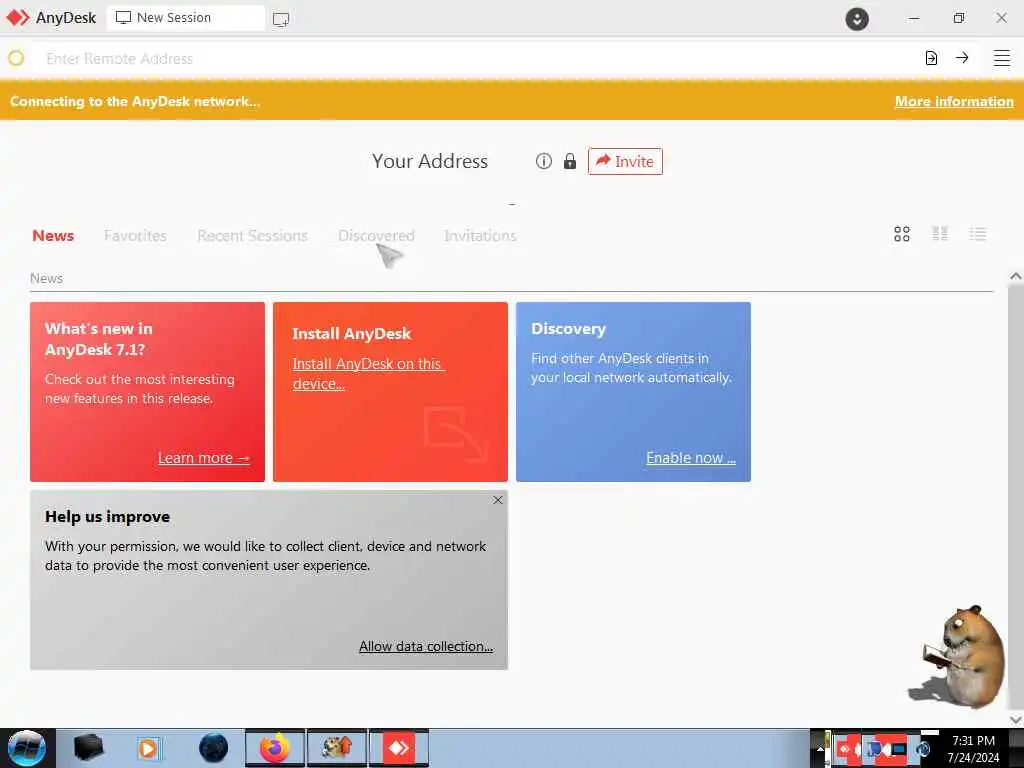
Task: Open the black box taskbar icon
Action: point(88,748)
